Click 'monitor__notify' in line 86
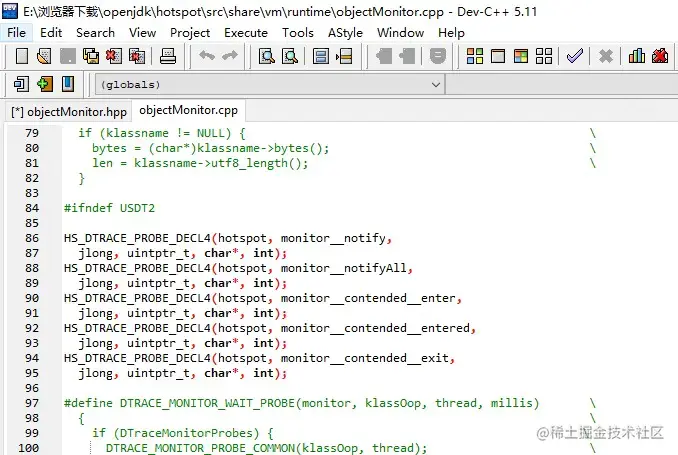 coord(333,238)
